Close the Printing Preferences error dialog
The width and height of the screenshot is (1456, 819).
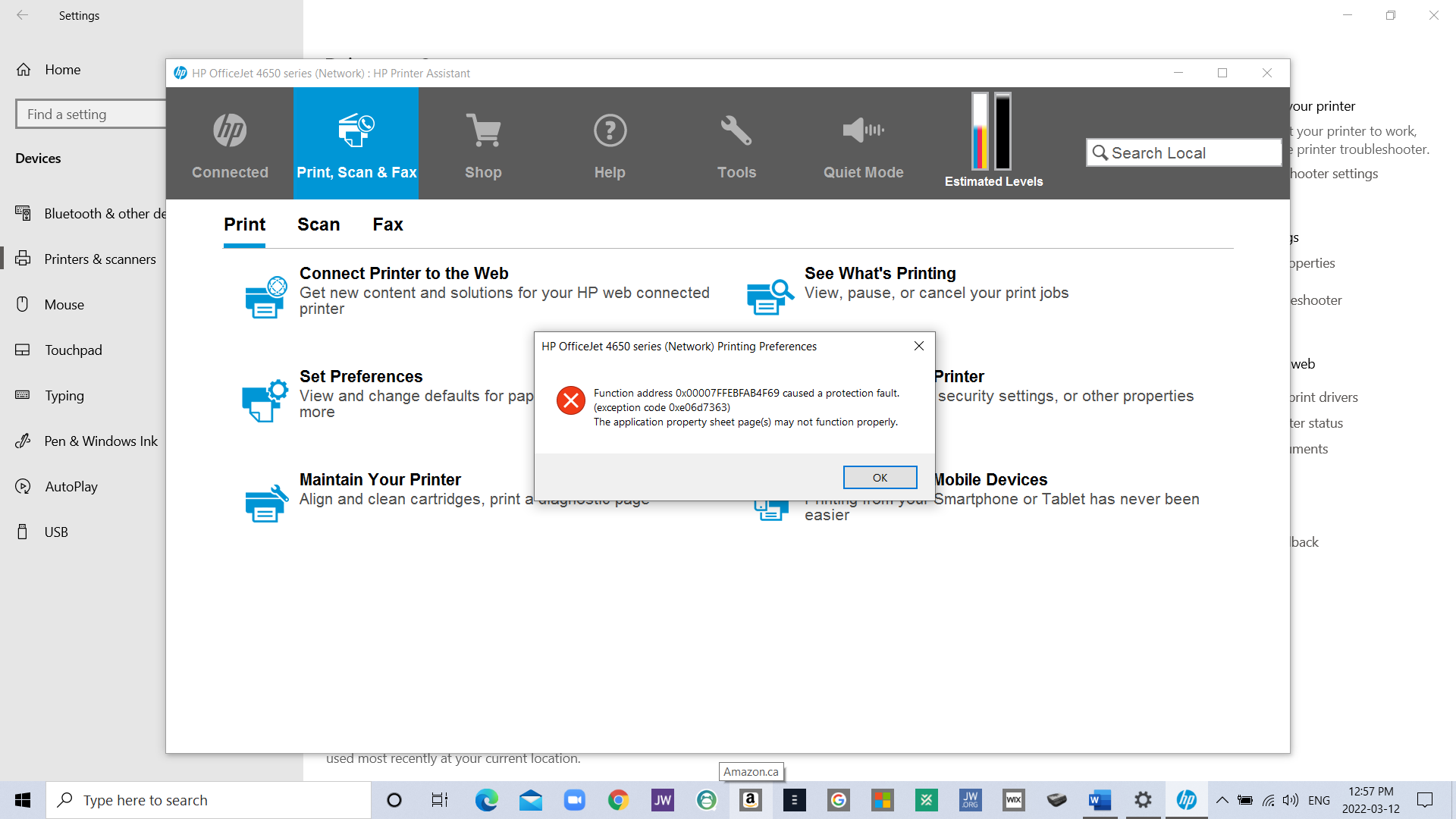(918, 346)
